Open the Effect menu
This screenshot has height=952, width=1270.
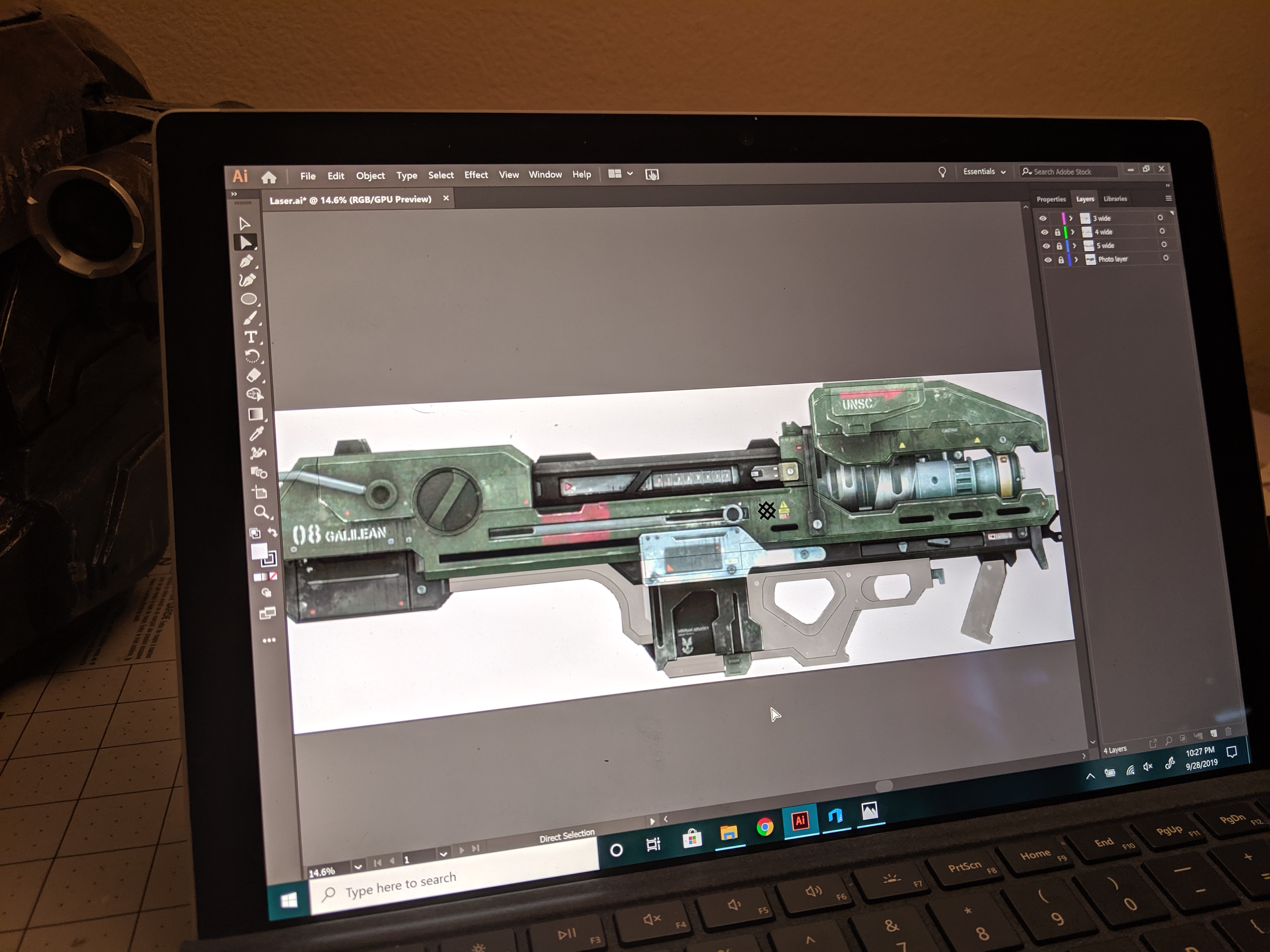(x=476, y=174)
